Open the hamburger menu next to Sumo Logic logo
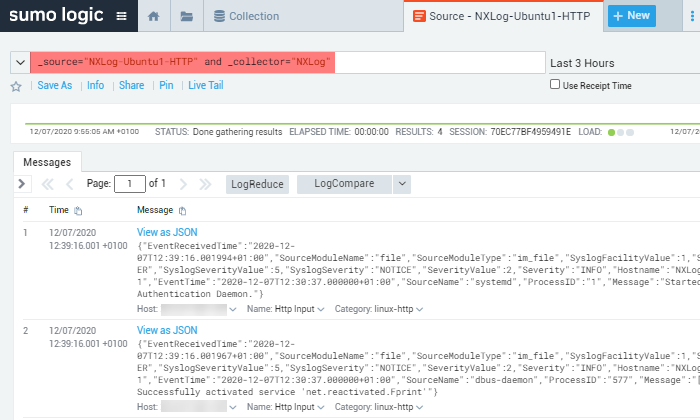The height and width of the screenshot is (420, 700). (121, 16)
